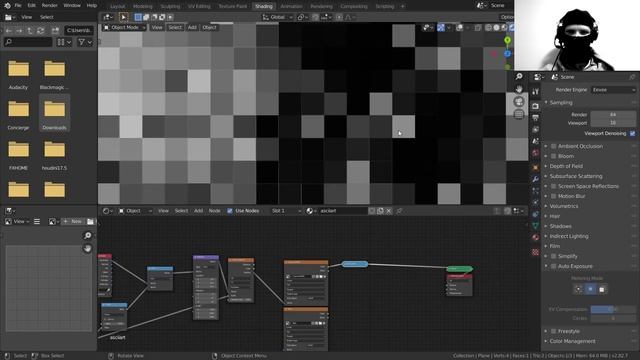Viewport: 640px width, 360px height.
Task: Toggle the Viewport Denoising checkbox
Action: 632,133
